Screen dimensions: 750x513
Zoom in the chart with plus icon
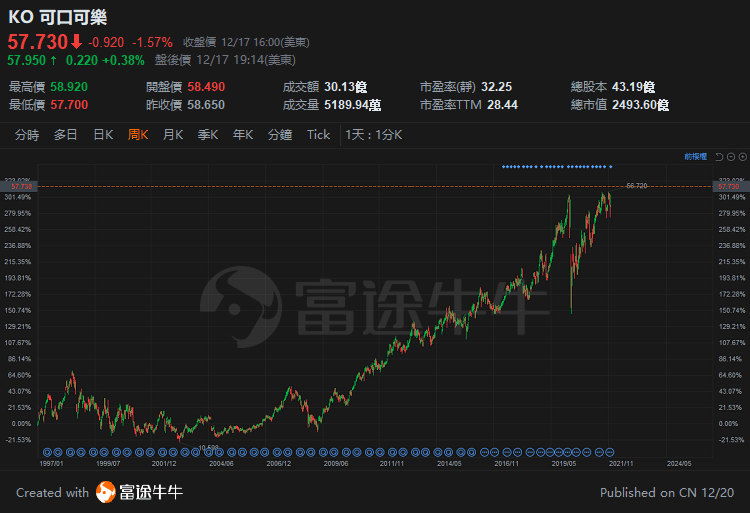pos(743,157)
